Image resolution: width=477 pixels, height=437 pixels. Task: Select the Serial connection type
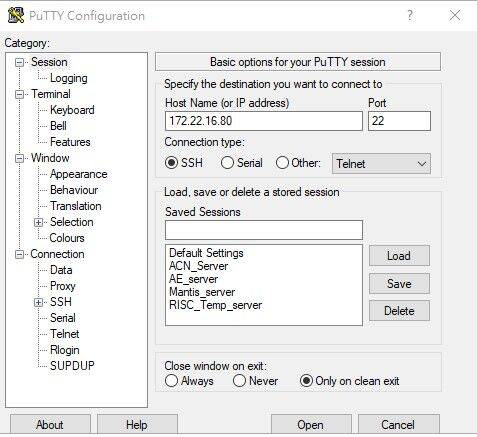click(227, 163)
